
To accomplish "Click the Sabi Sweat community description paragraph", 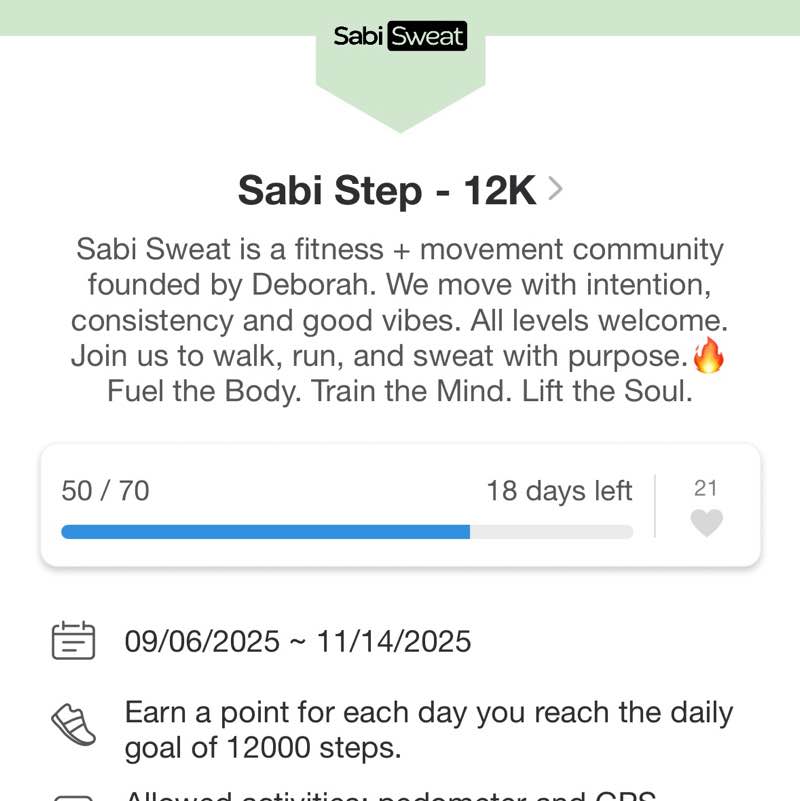I will pyautogui.click(x=400, y=302).
